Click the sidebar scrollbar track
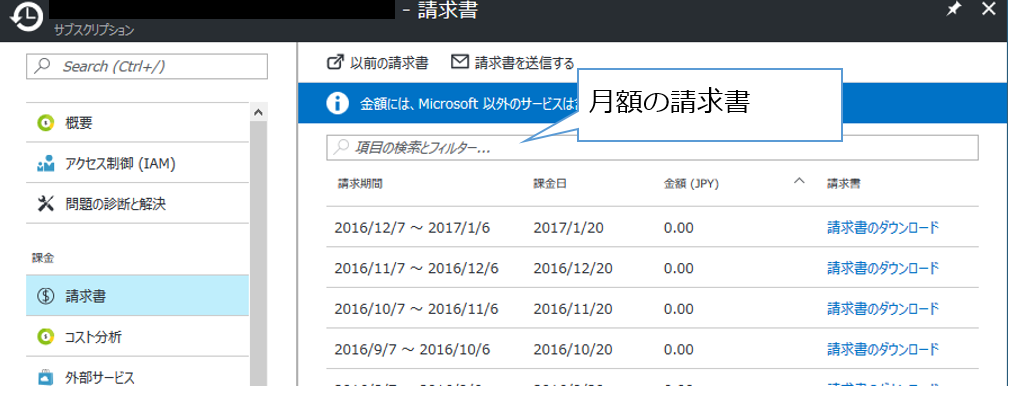Viewport: 1010px width, 394px height. click(258, 254)
